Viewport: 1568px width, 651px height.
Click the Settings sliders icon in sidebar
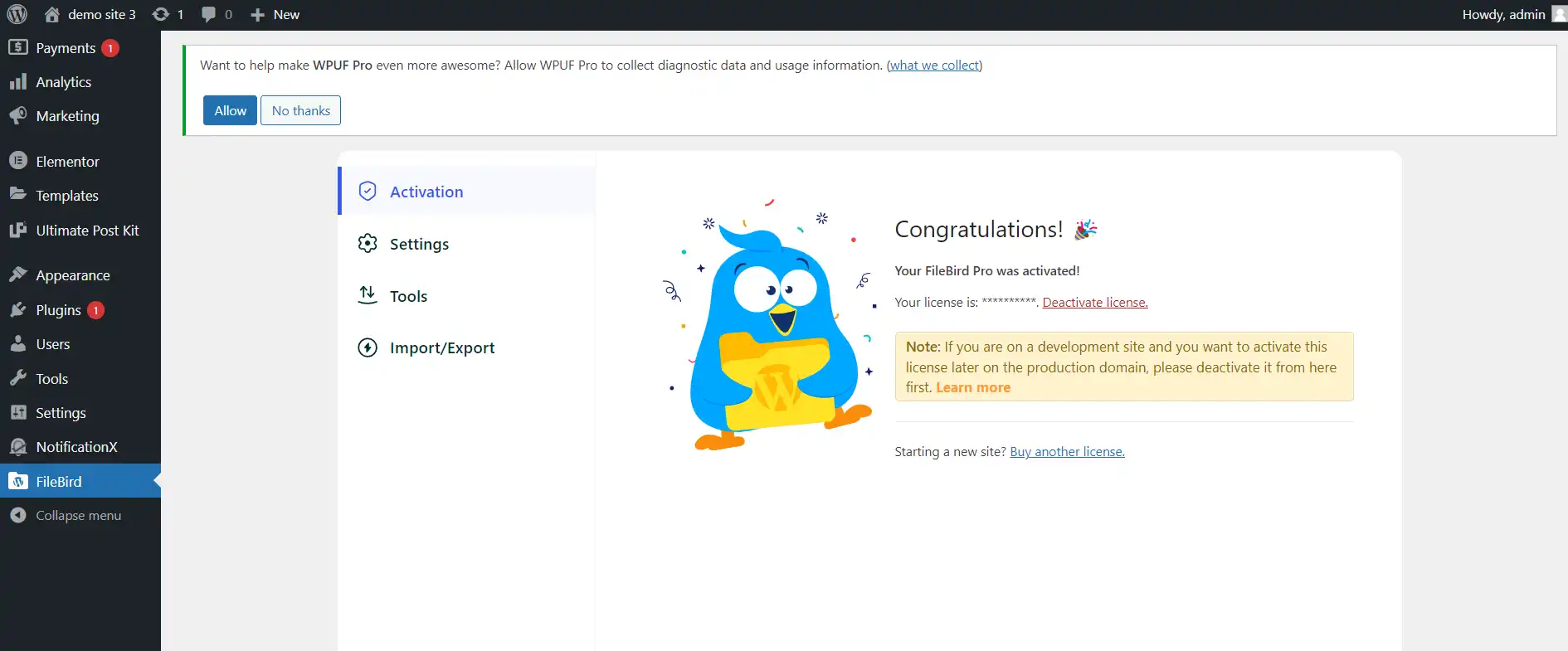coord(18,412)
